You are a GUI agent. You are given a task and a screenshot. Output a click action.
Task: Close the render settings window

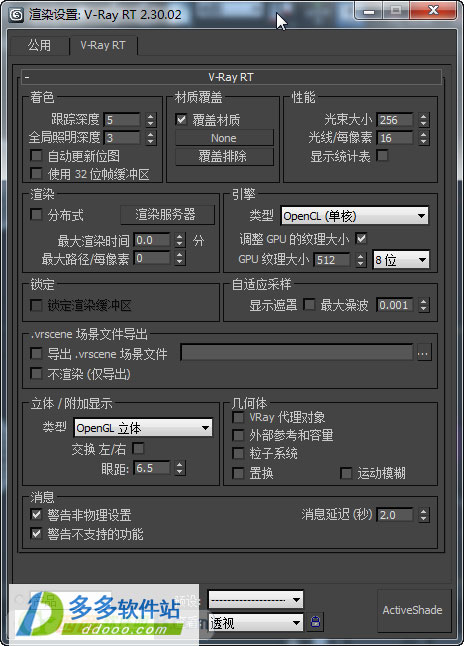pos(434,11)
